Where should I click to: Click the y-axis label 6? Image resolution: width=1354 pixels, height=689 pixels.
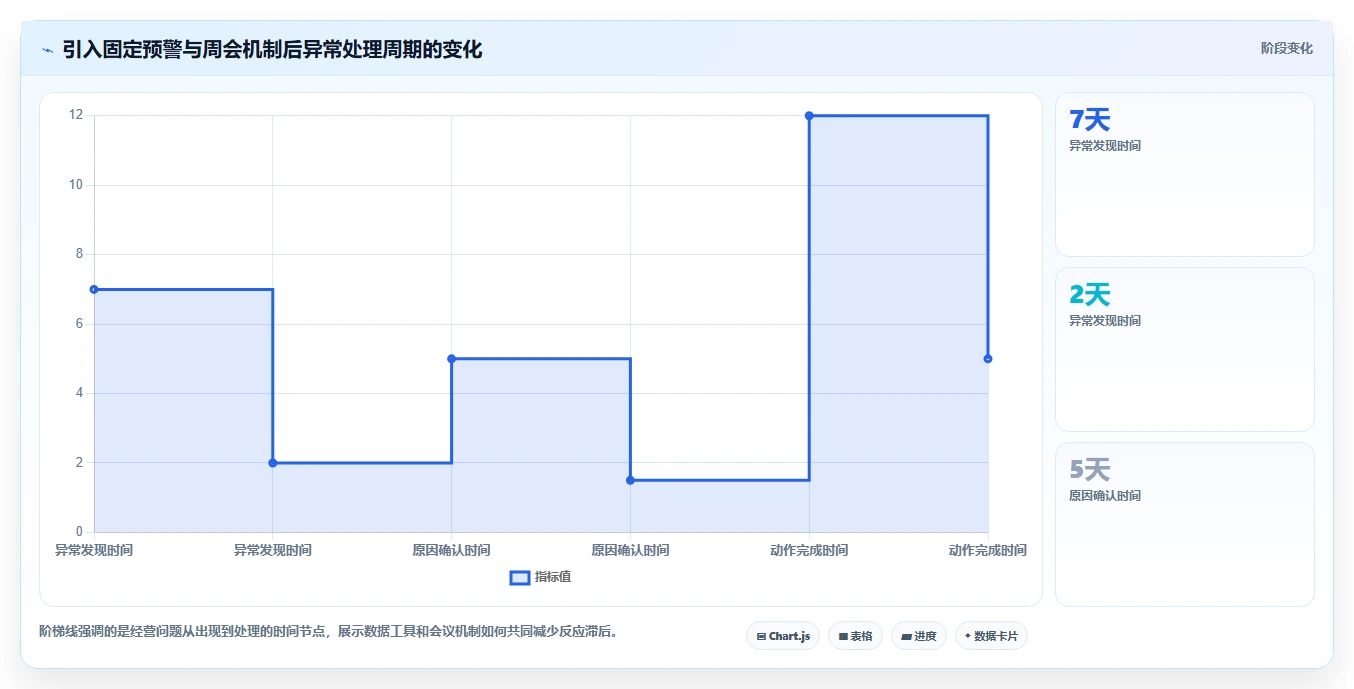[x=79, y=324]
